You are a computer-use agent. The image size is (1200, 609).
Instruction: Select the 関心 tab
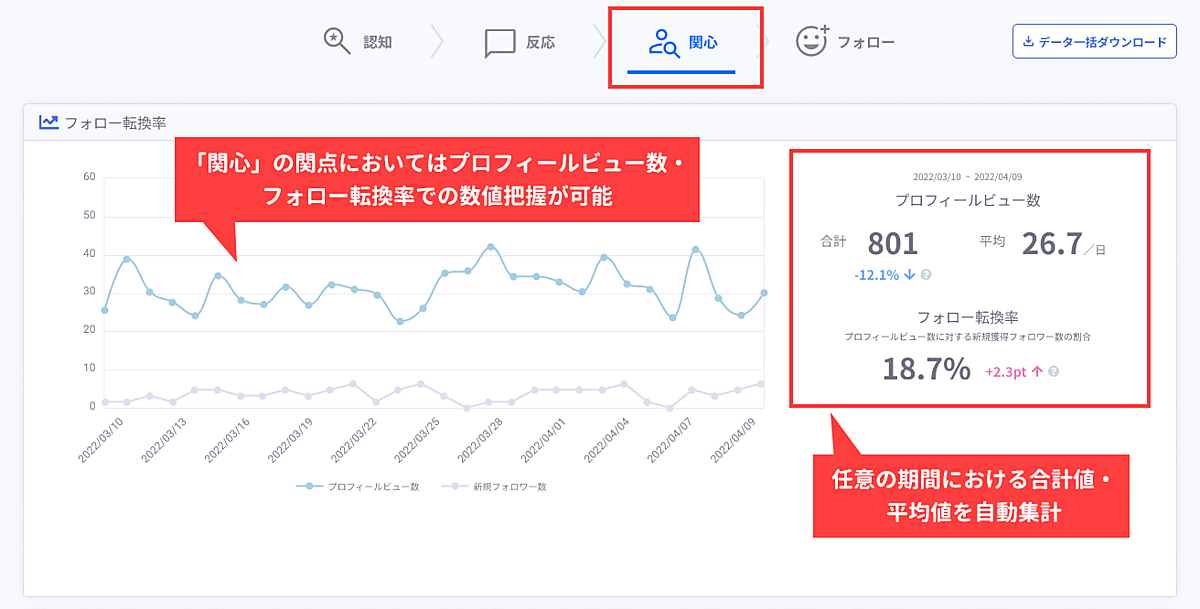point(683,44)
